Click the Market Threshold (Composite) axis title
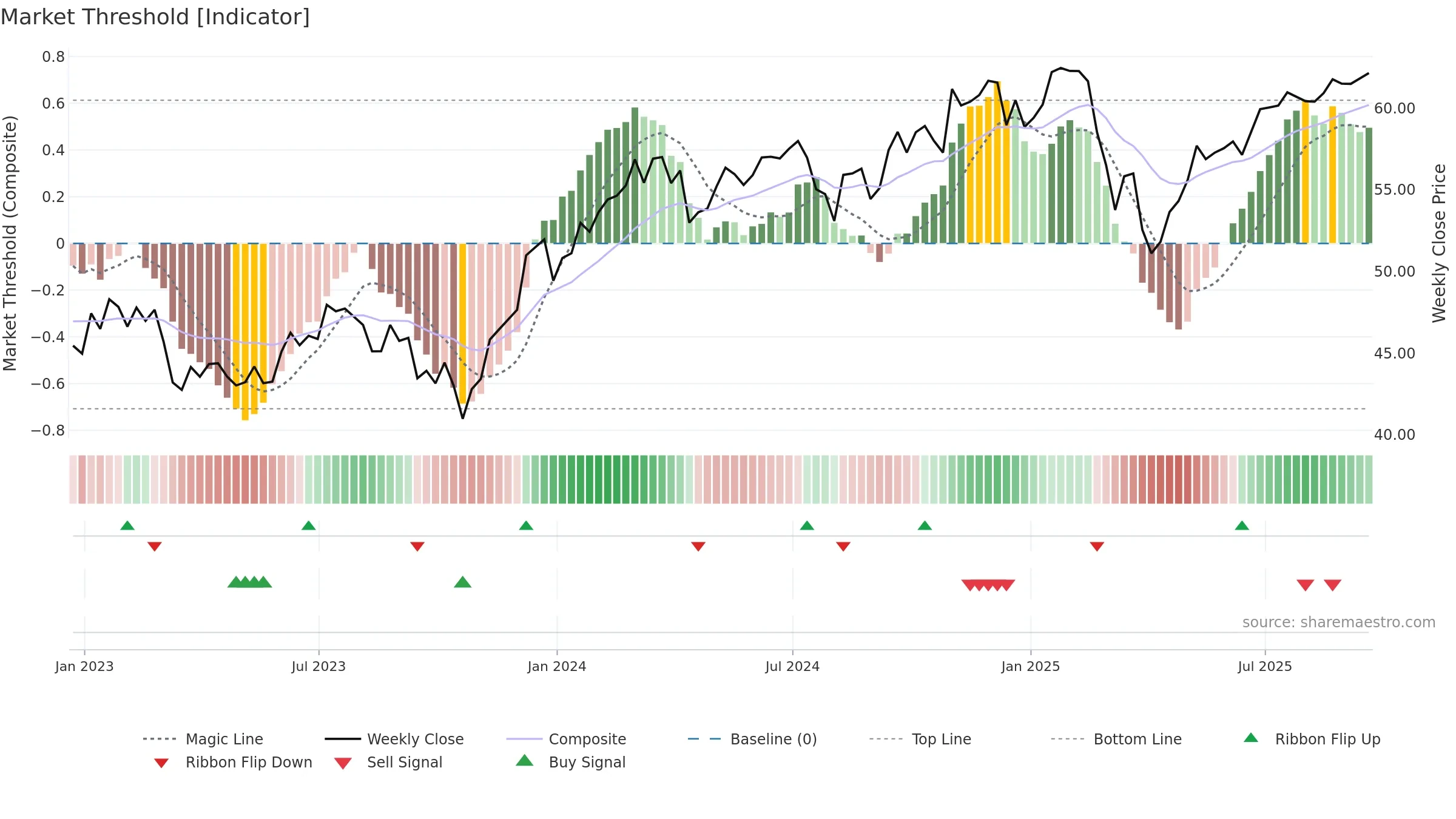The height and width of the screenshot is (819, 1456). [10, 243]
